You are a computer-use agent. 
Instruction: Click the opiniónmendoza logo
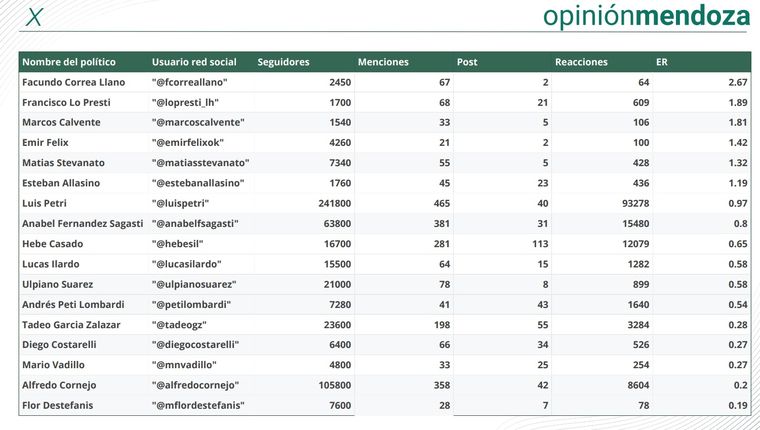(x=646, y=17)
